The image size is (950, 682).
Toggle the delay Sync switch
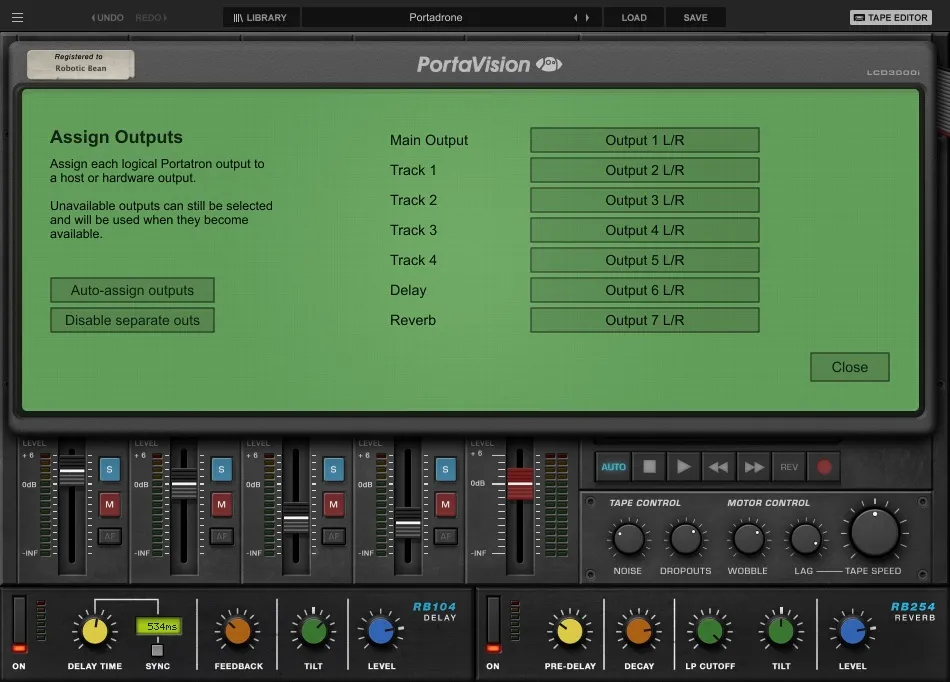point(158,650)
